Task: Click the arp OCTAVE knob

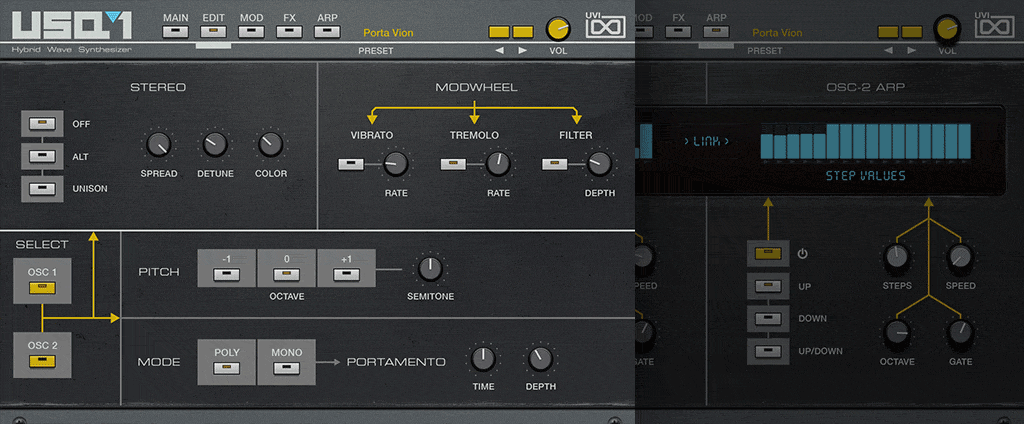Action: pos(897,333)
